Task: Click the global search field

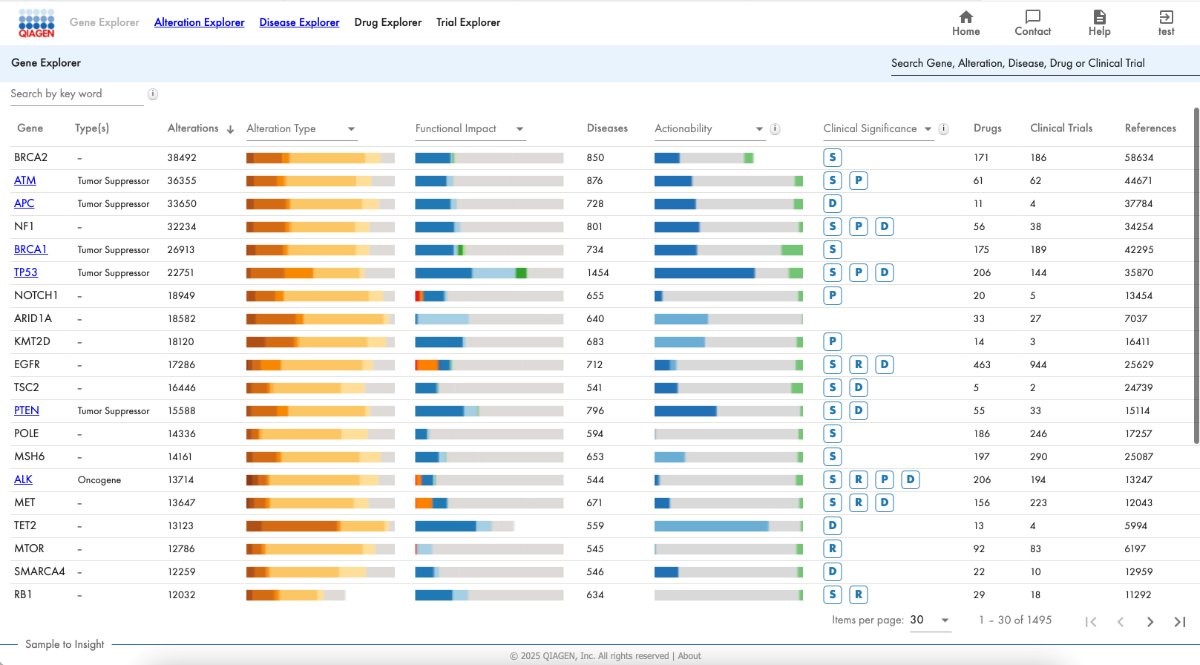Action: coord(1038,63)
